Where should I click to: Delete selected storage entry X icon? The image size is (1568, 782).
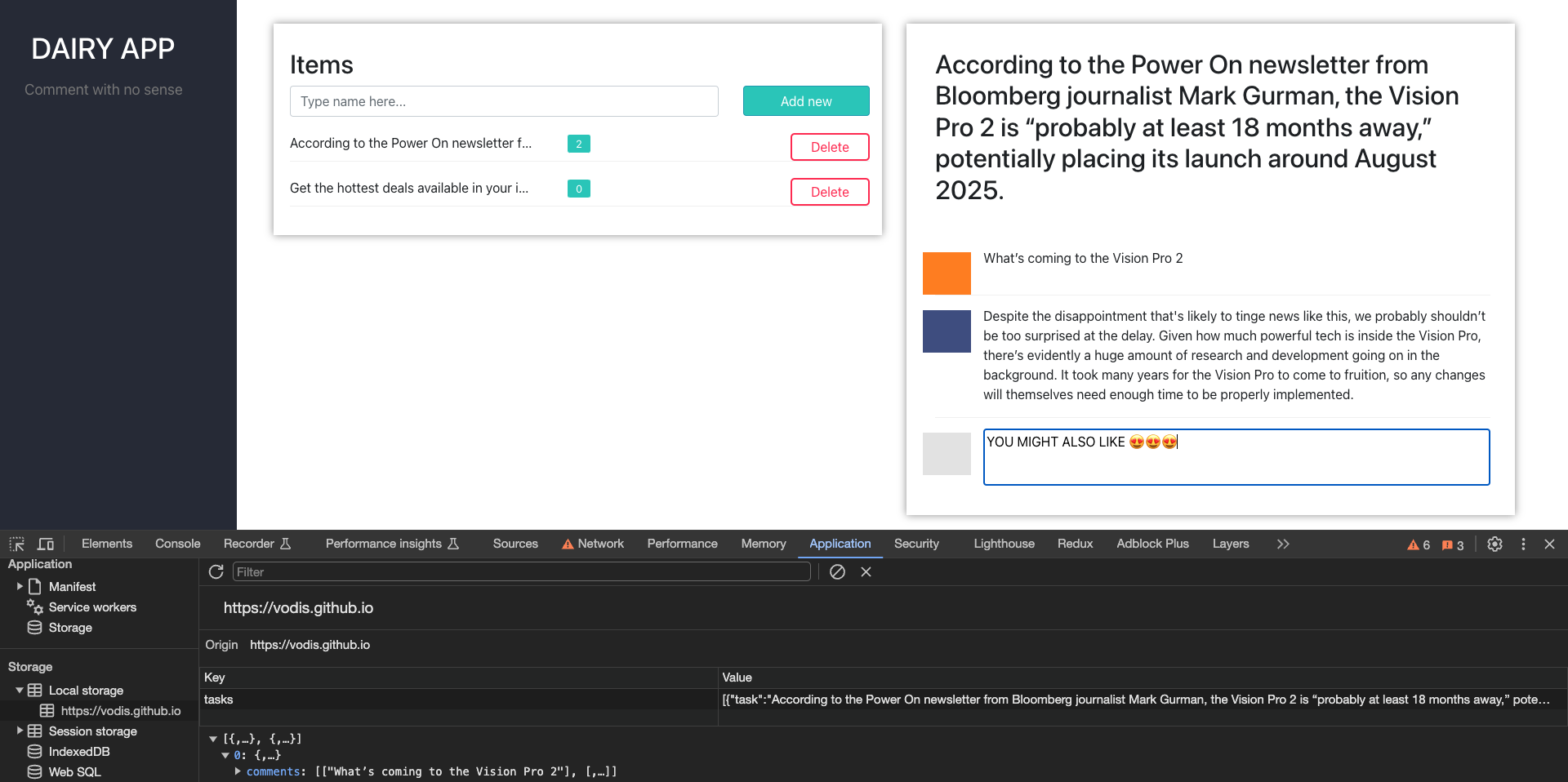[x=866, y=571]
